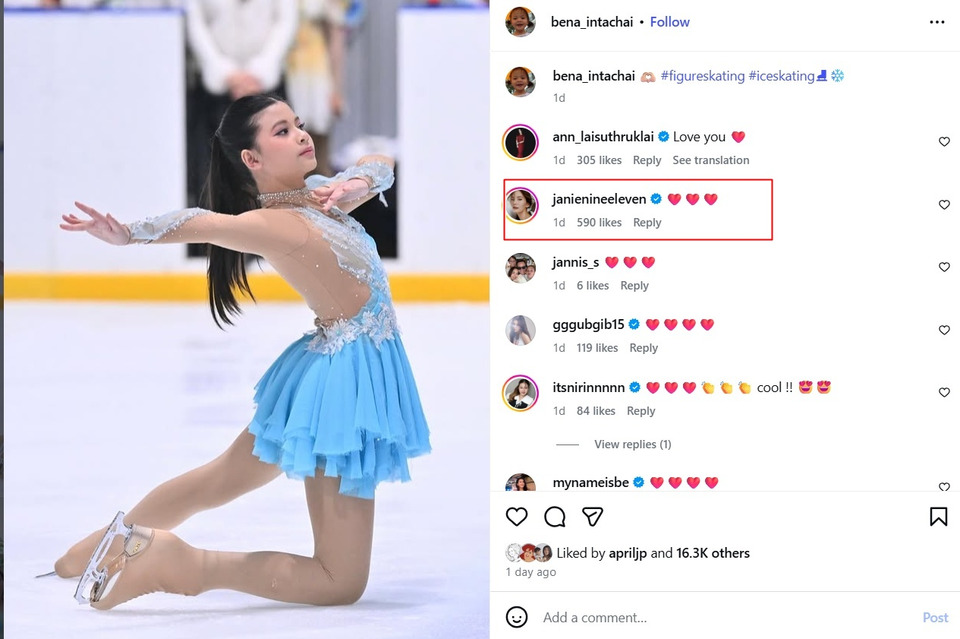Viewport: 960px width, 639px height.
Task: Open the 16.3K others likes list
Action: point(713,553)
